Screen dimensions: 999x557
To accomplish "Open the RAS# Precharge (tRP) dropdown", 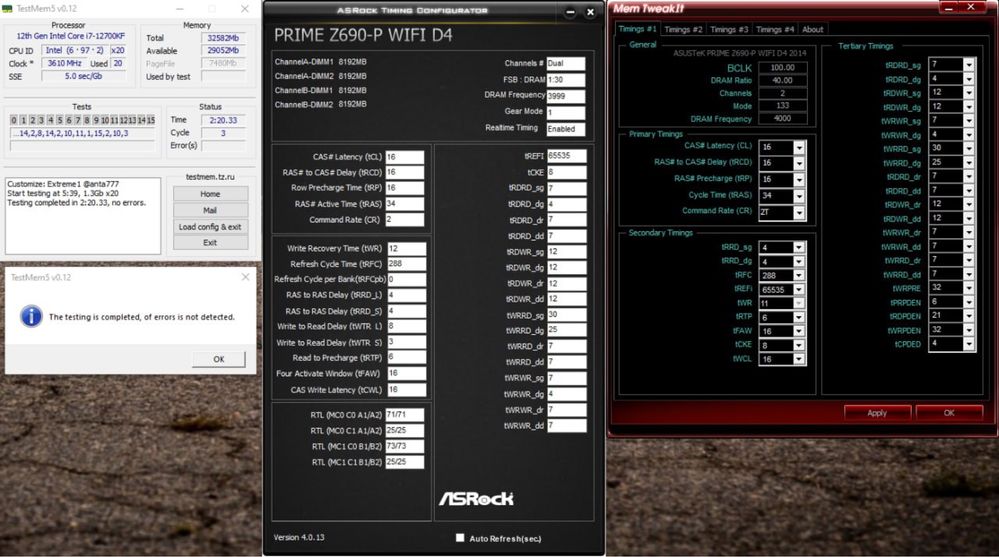I will (x=799, y=180).
